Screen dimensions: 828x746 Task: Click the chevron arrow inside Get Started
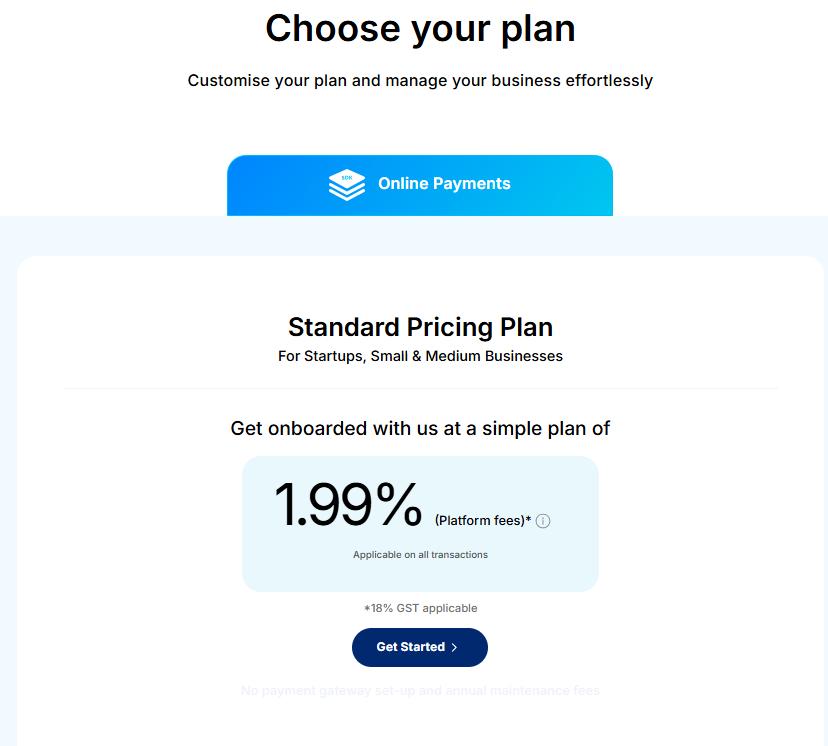coord(455,648)
